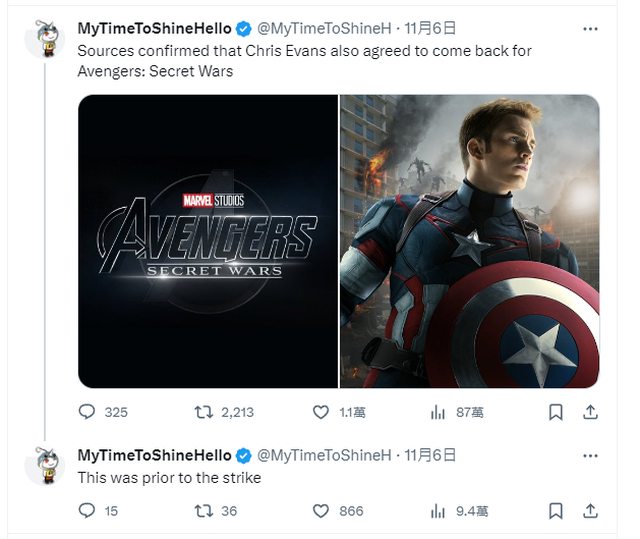
Task: View analytics of the second tweet
Action: click(438, 511)
